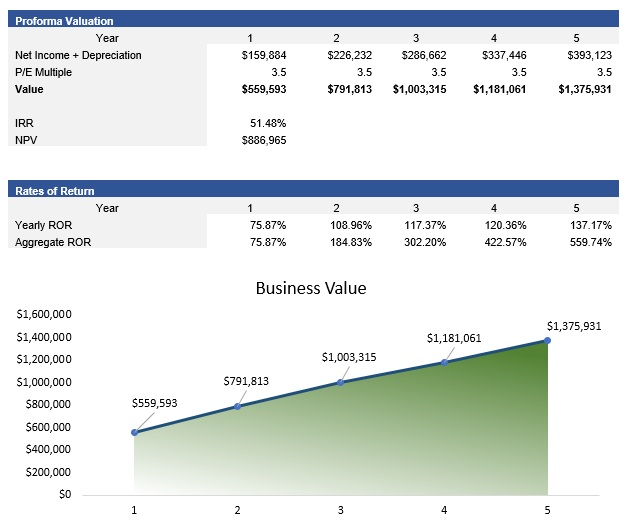Viewport: 629px width, 523px height.
Task: Select the $1,600,000 axis label
Action: (x=44, y=314)
